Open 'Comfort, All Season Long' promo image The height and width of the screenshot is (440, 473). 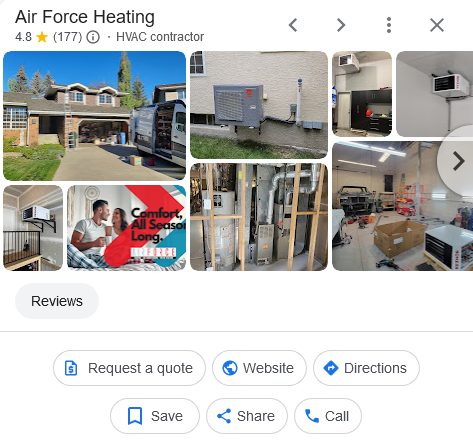click(x=126, y=228)
